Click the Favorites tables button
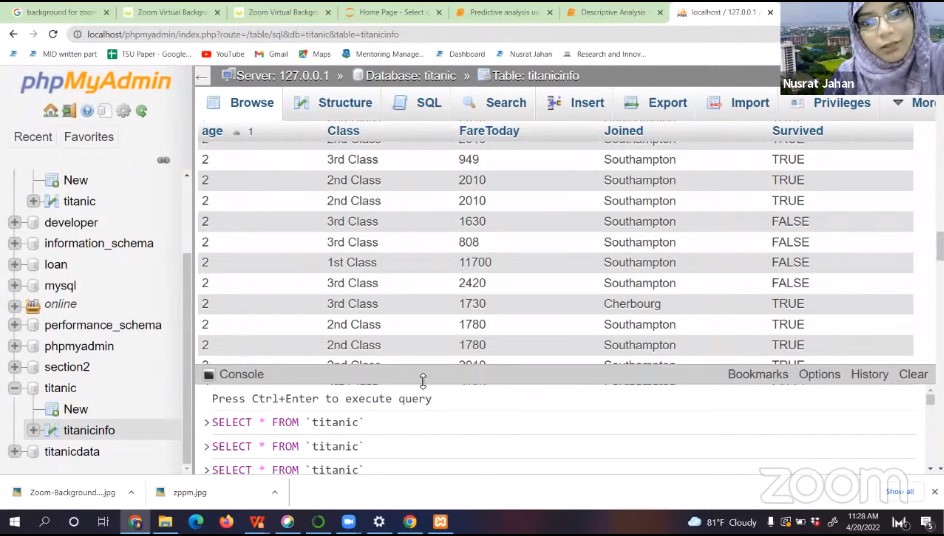The image size is (944, 536). [88, 137]
